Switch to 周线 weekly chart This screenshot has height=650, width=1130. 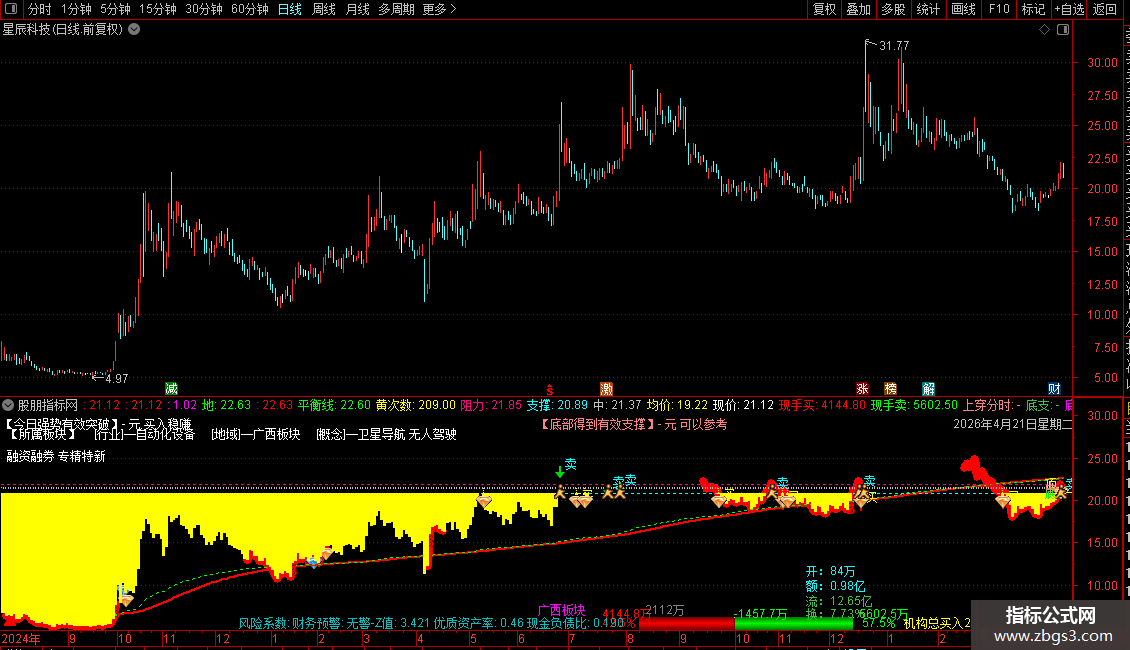tap(324, 9)
